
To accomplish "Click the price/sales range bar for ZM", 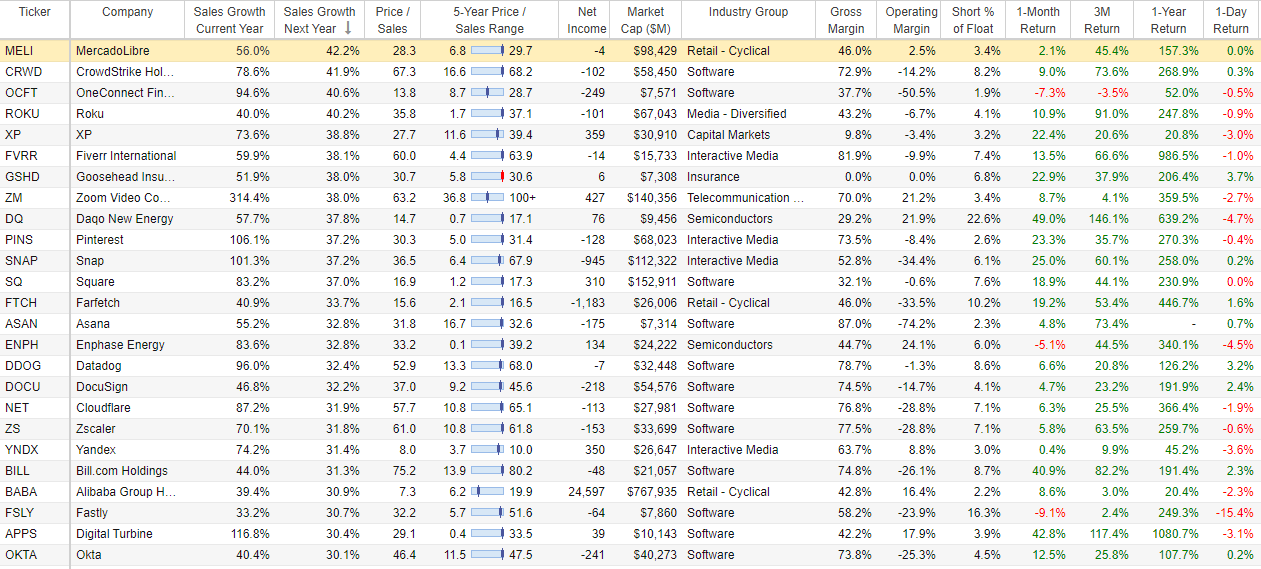I will coord(487,198).
